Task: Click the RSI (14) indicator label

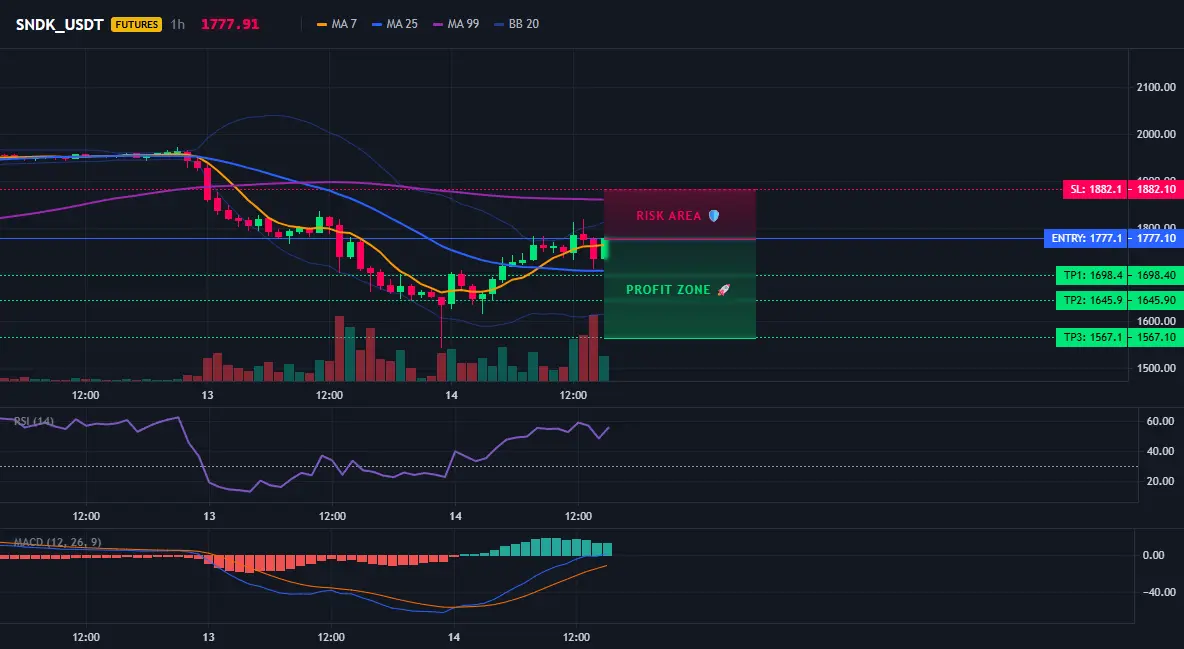Action: 34,421
